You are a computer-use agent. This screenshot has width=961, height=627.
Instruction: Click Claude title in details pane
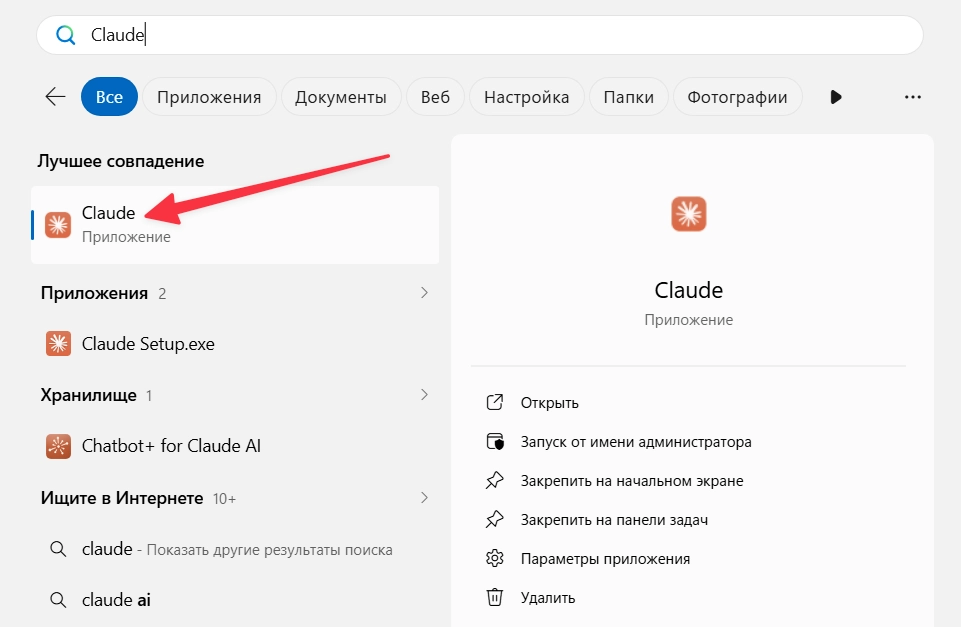click(689, 290)
